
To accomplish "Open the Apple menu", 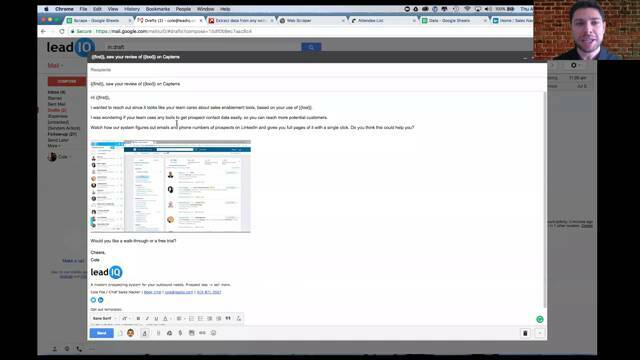I will [x=46, y=9].
